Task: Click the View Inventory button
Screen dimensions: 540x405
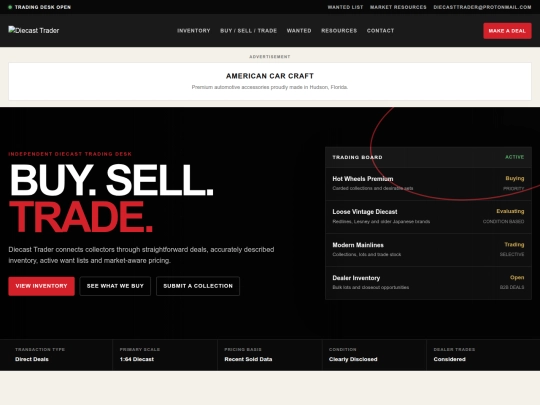Action: [x=41, y=286]
